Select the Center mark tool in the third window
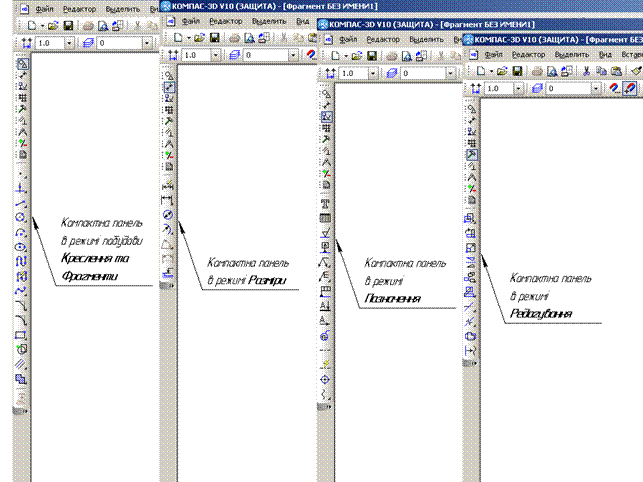 (x=325, y=379)
